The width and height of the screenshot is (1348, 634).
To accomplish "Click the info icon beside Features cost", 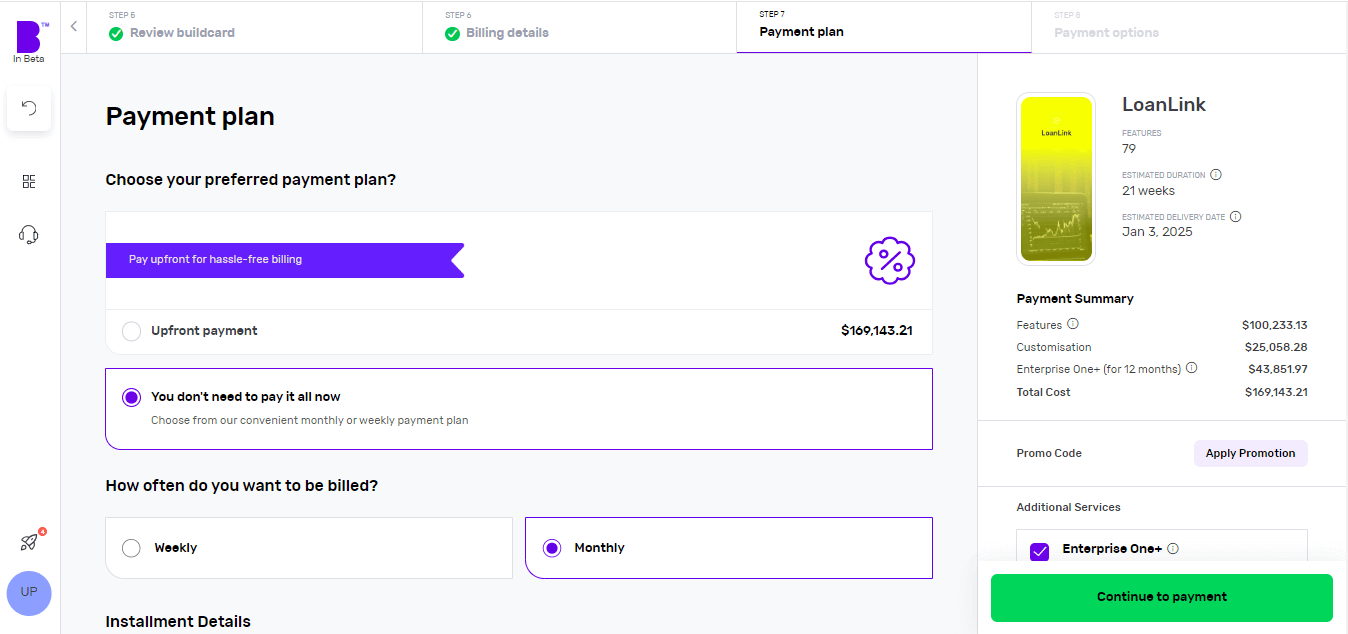I will pos(1073,324).
